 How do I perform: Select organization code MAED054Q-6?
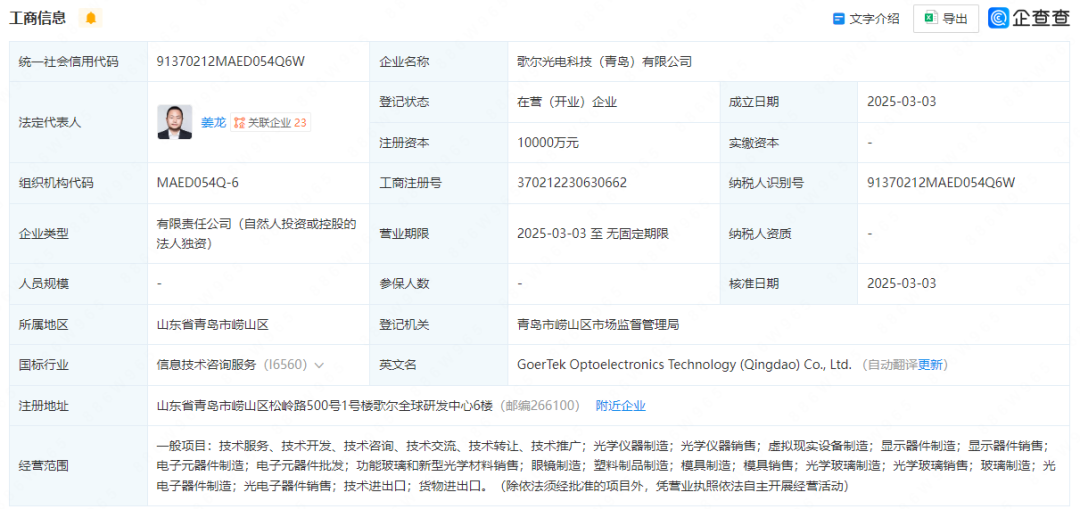198,183
